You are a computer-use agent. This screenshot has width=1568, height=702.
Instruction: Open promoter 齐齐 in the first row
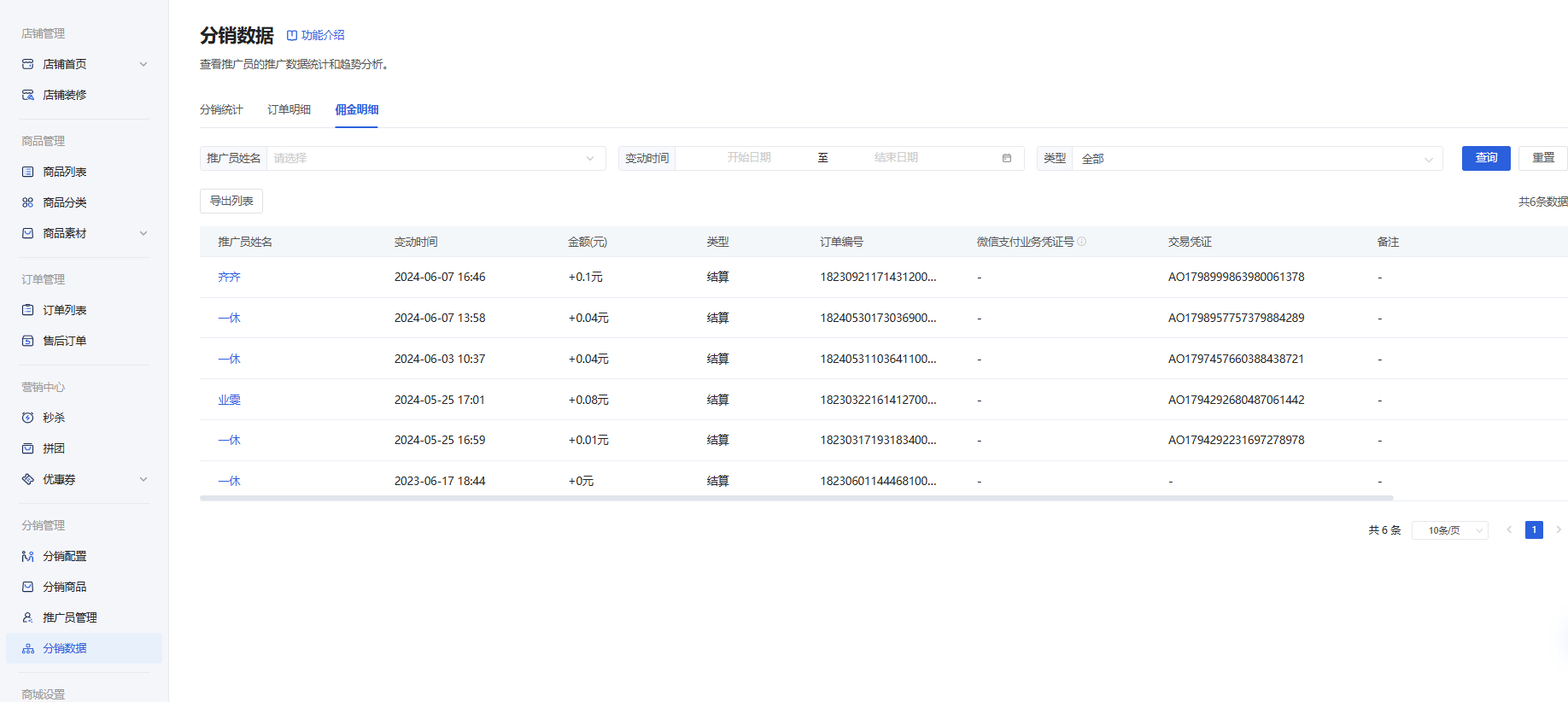[x=229, y=277]
